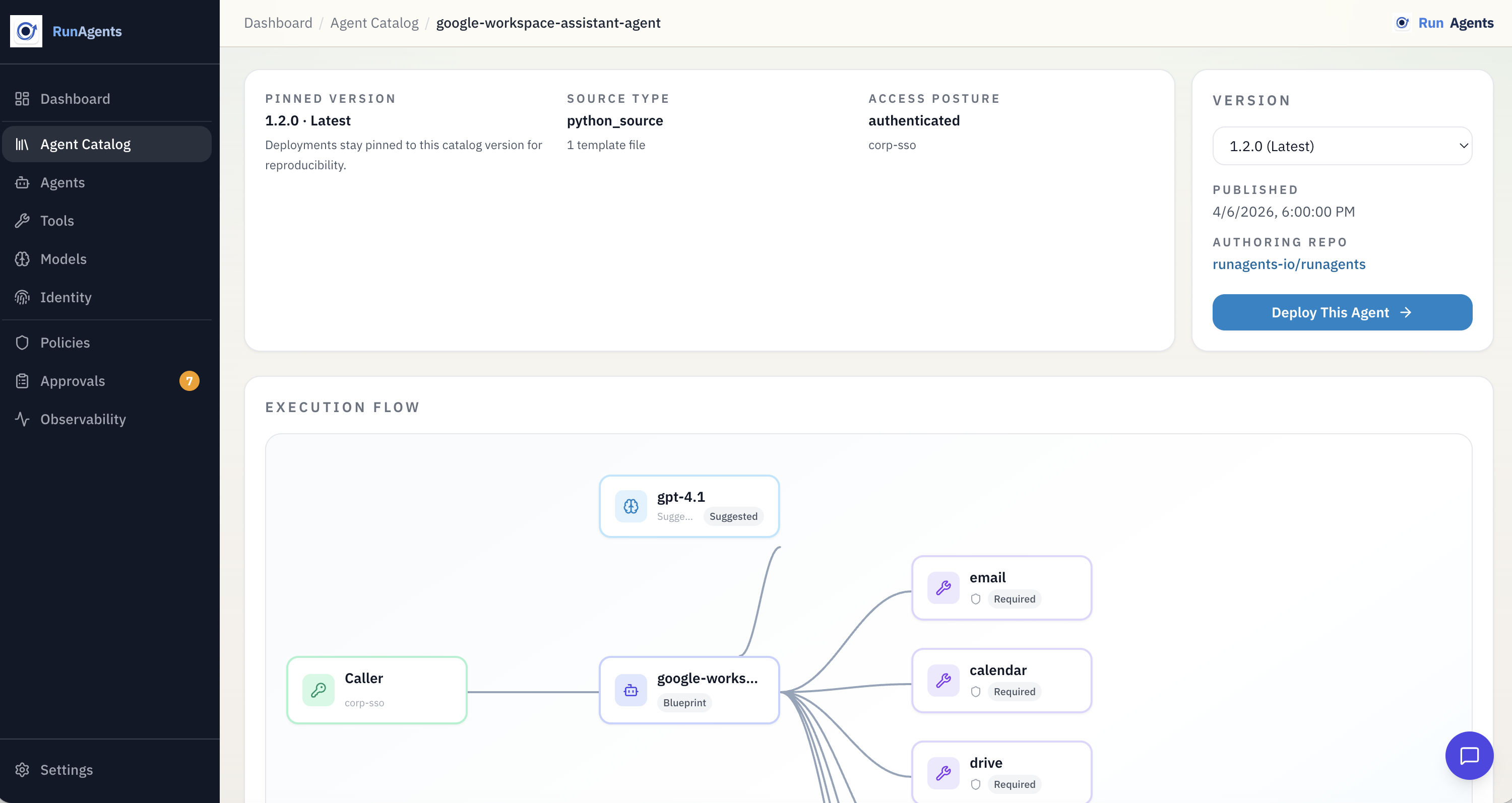
Task: Click the Deploy This Agent button
Action: click(x=1342, y=312)
